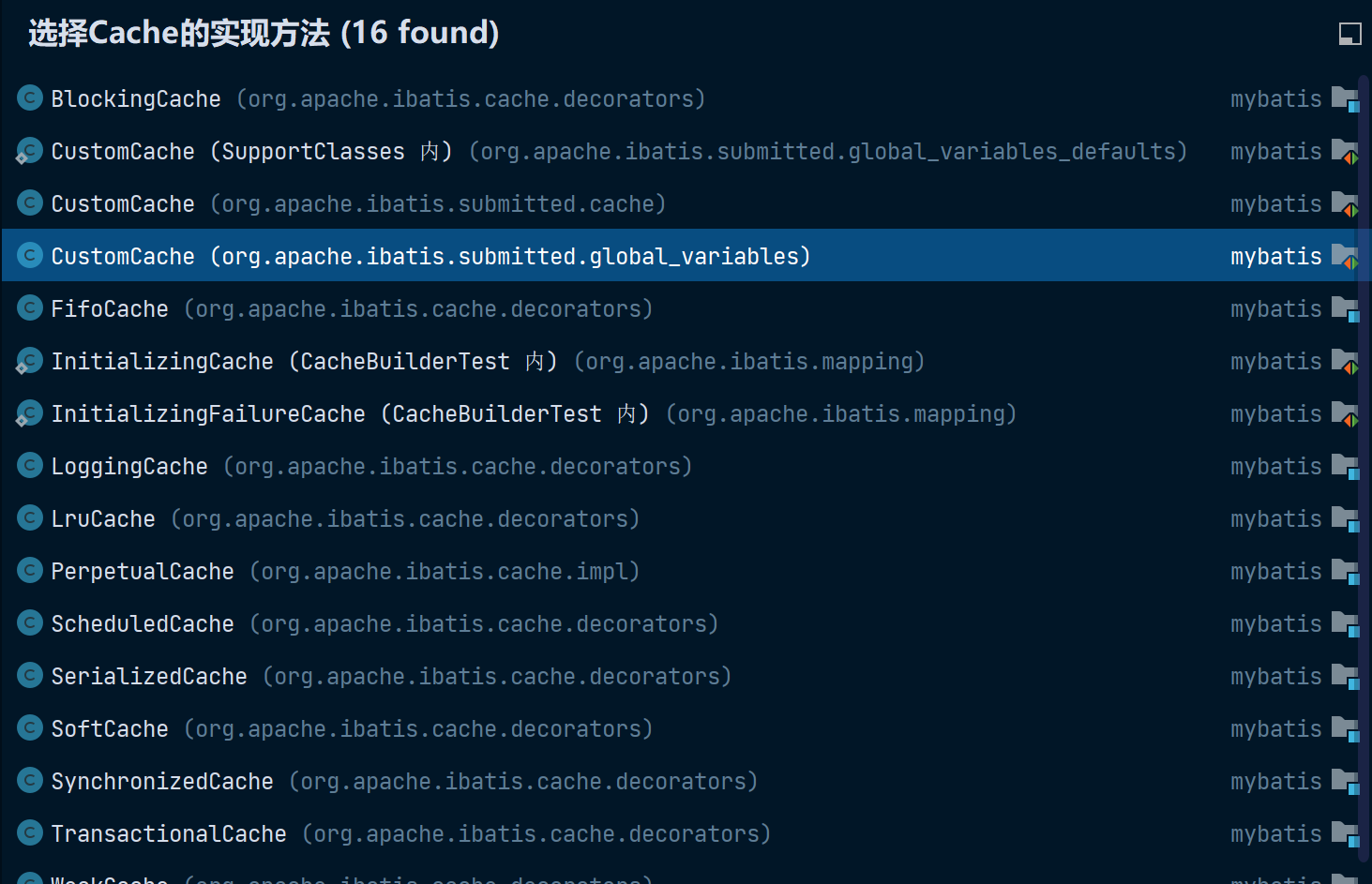The image size is (1372, 884).
Task: Pick the LruCache implementation
Action: pyautogui.click(x=103, y=518)
